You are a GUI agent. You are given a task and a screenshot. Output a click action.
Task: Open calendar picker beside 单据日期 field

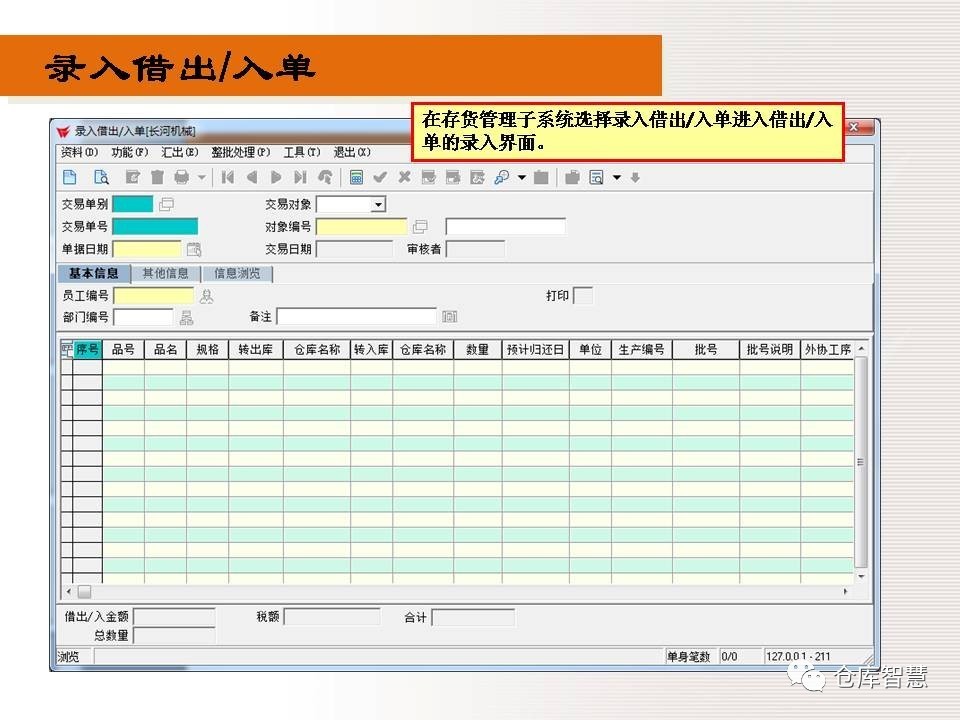coord(194,249)
